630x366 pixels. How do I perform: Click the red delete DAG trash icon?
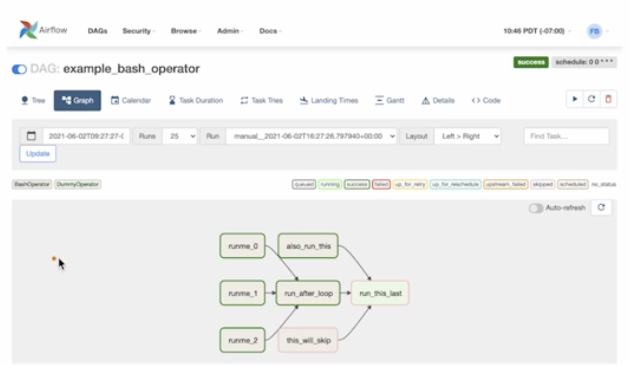pos(608,99)
